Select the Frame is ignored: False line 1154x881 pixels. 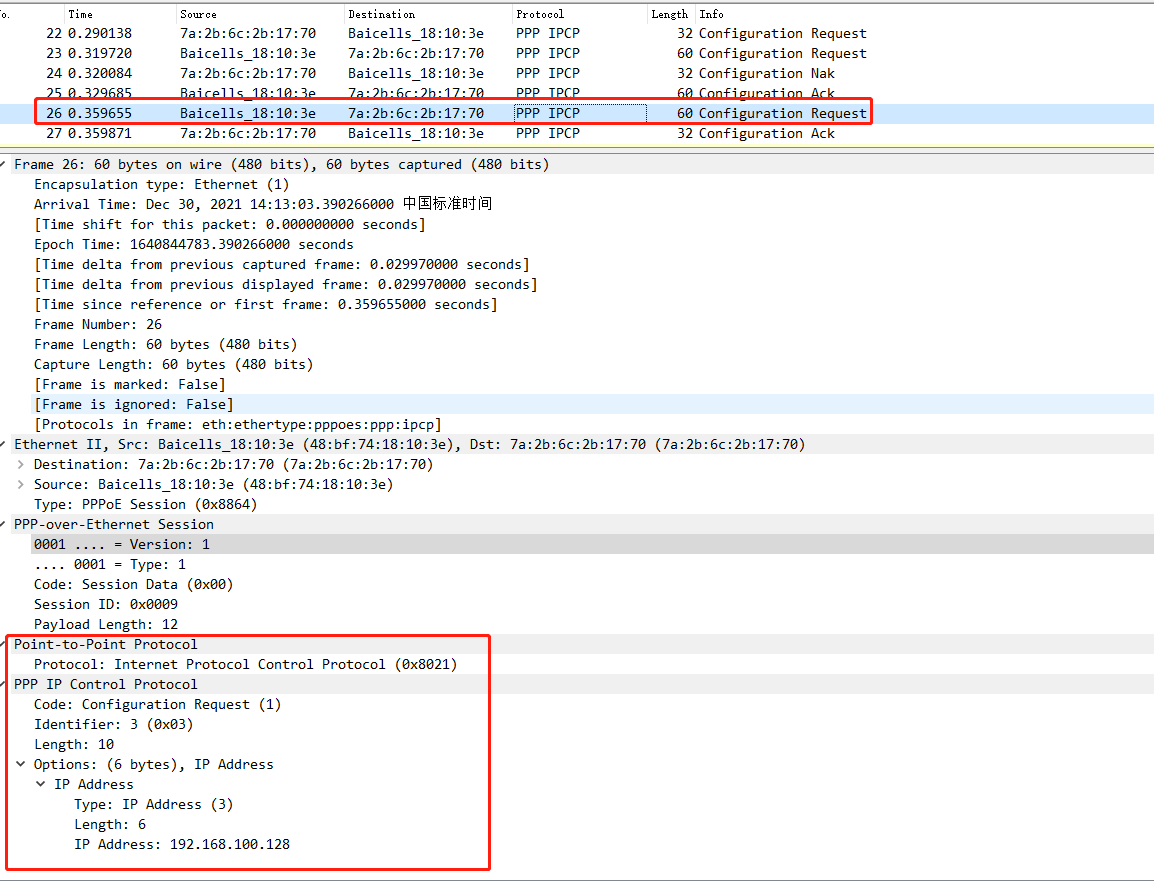pos(134,404)
